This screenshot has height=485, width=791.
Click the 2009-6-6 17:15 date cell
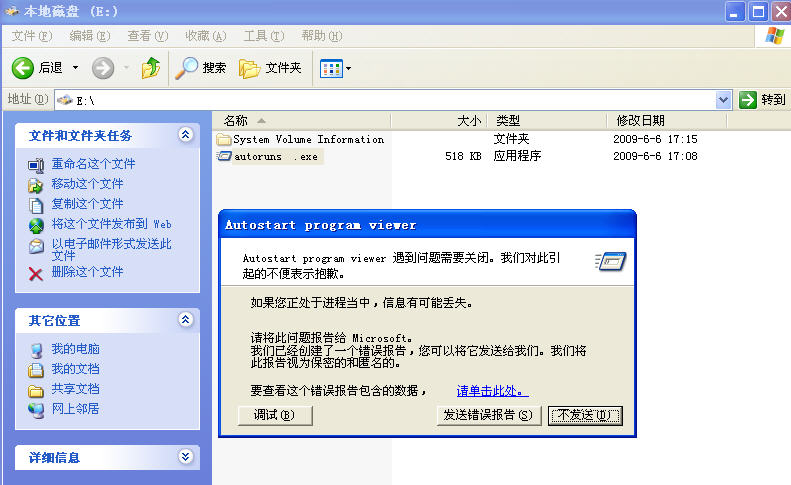coord(655,139)
